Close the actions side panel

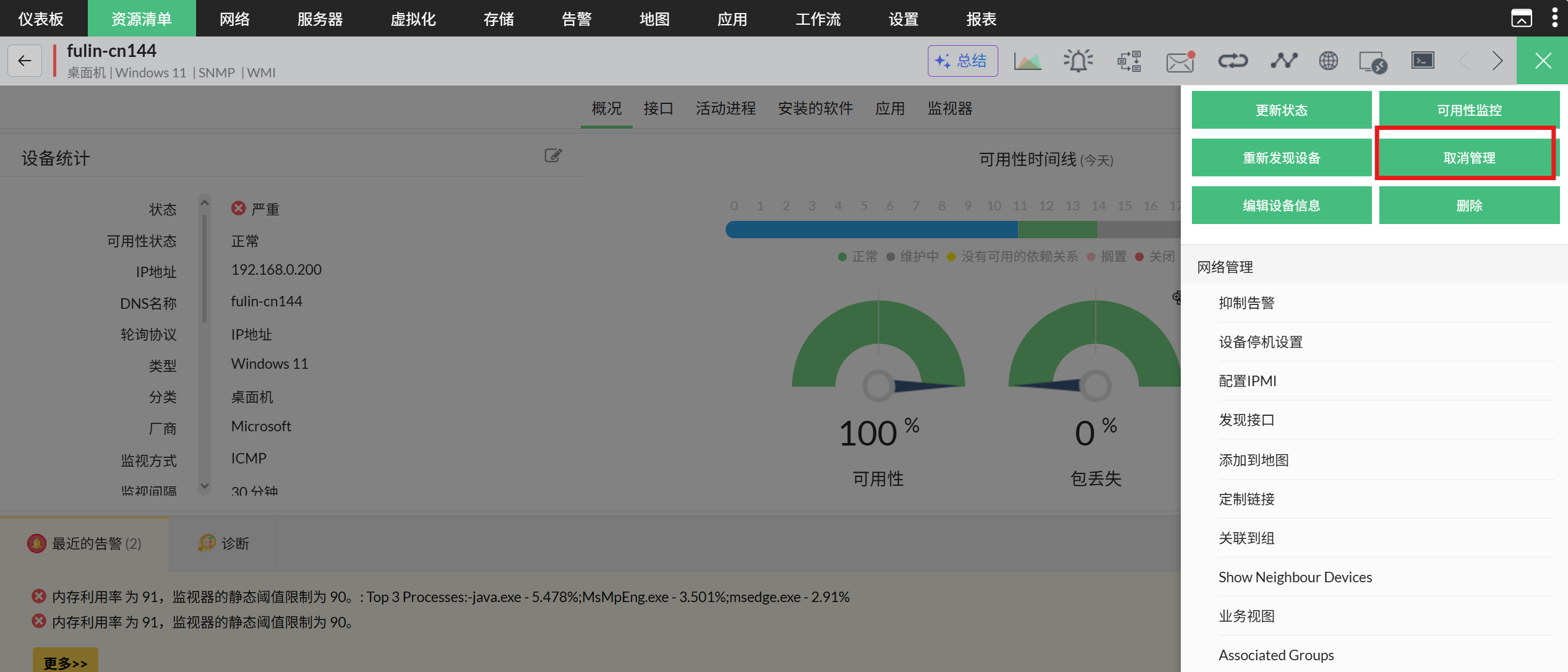click(x=1543, y=61)
